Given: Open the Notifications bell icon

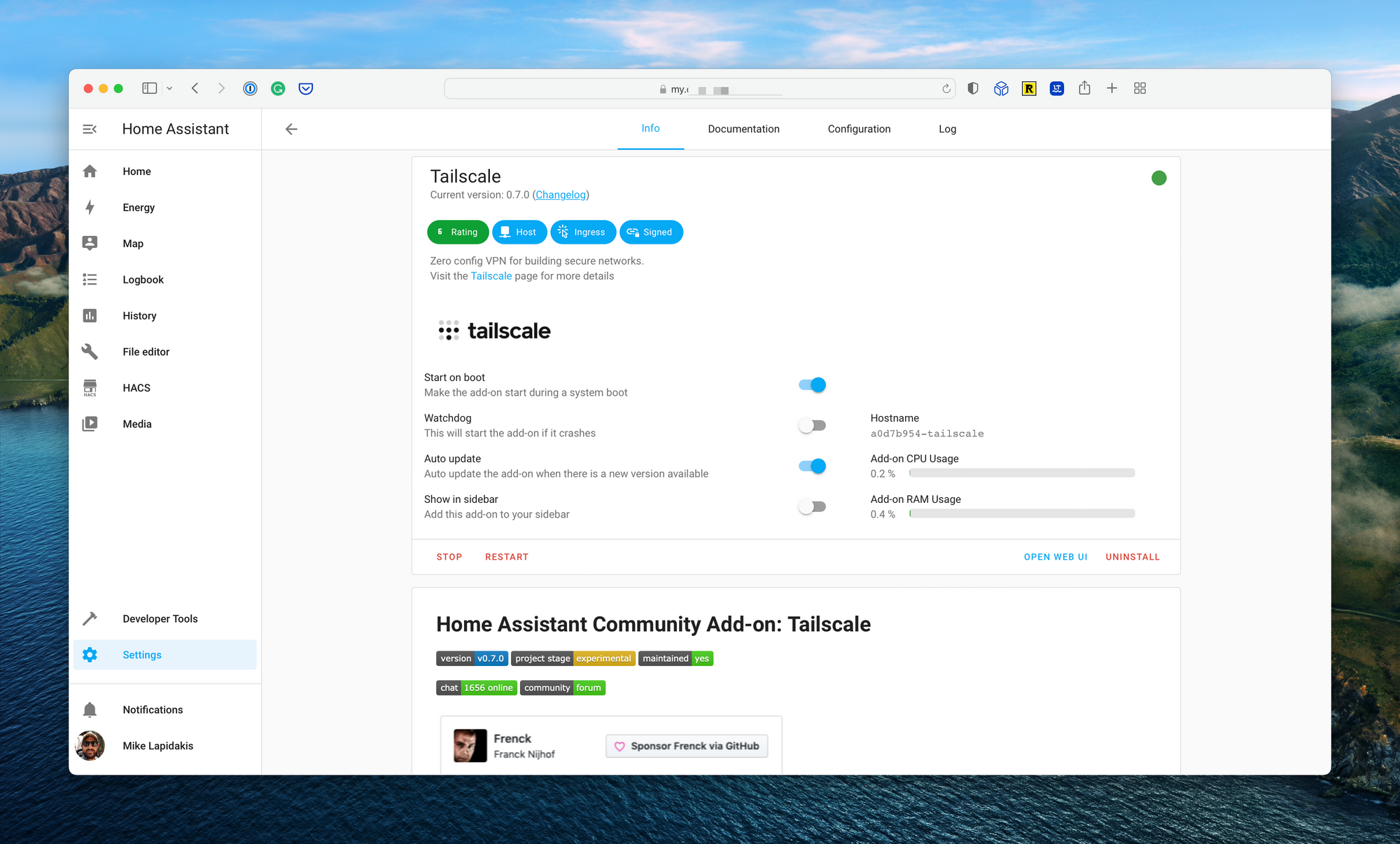Looking at the screenshot, I should tap(90, 710).
